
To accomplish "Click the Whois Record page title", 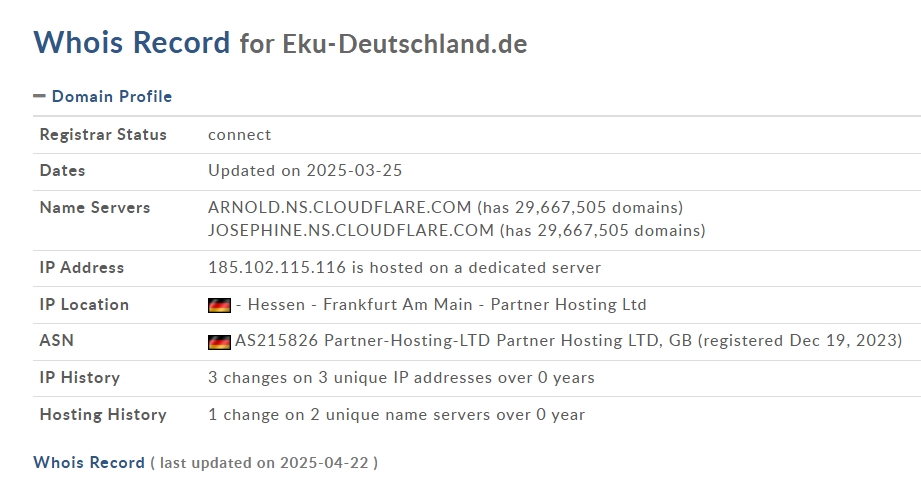I will (132, 42).
